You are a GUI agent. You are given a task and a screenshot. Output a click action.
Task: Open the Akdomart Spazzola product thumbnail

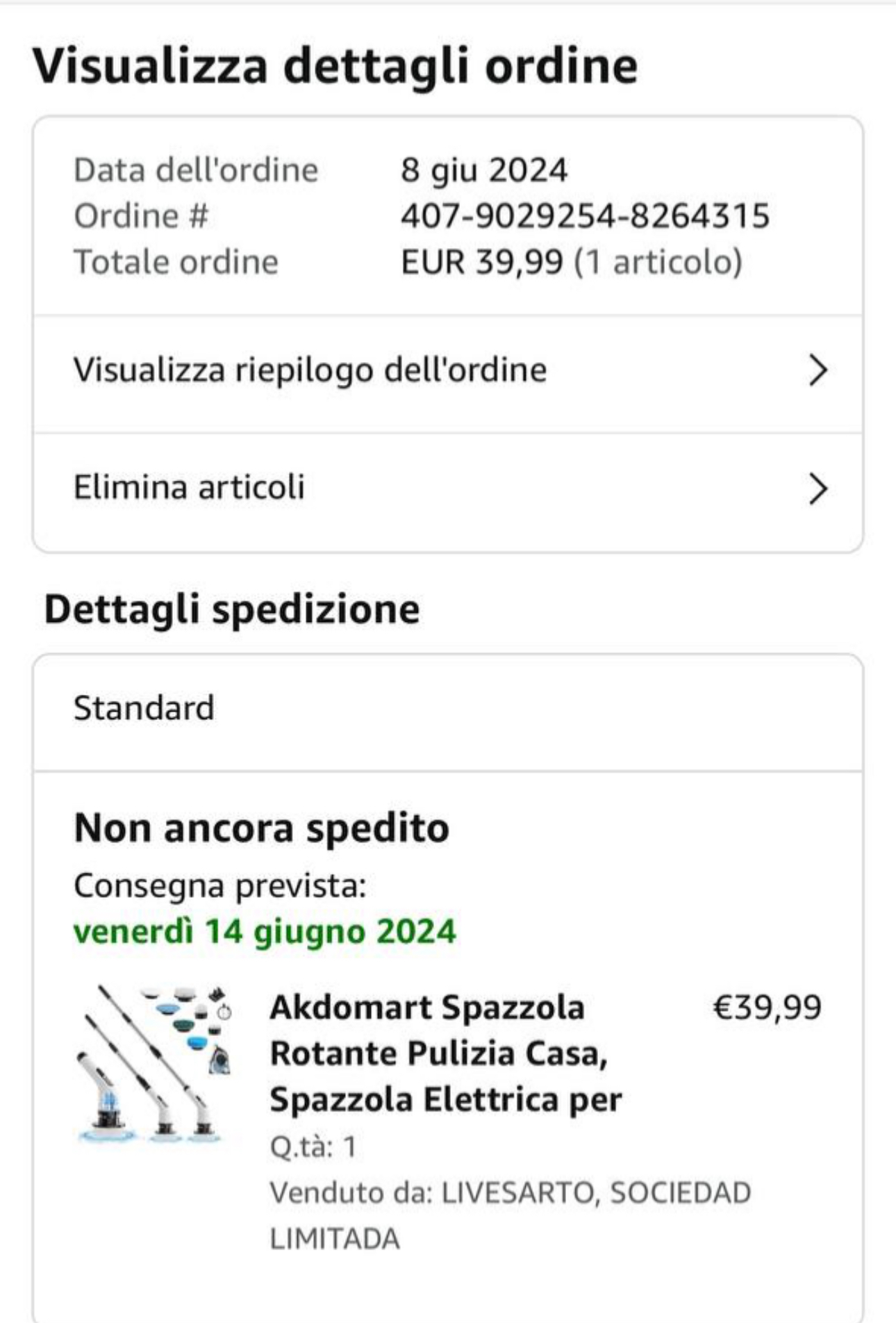click(x=155, y=1064)
